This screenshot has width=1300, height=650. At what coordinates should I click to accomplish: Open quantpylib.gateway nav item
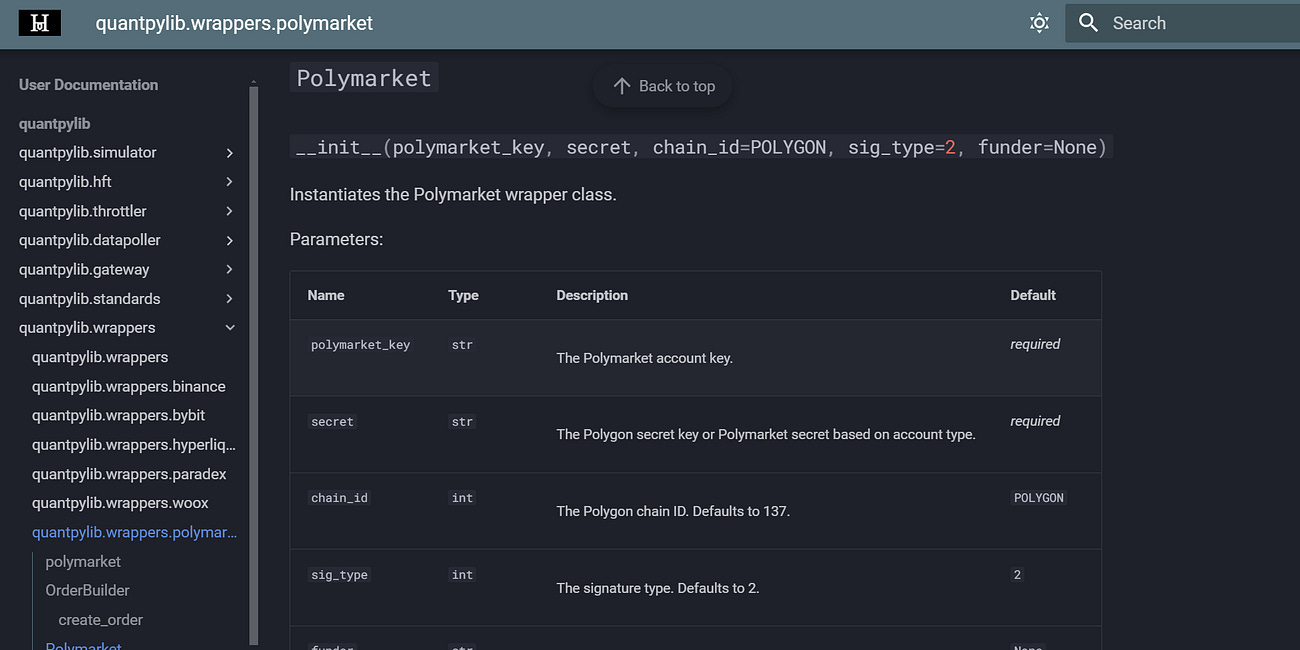[x=84, y=269]
